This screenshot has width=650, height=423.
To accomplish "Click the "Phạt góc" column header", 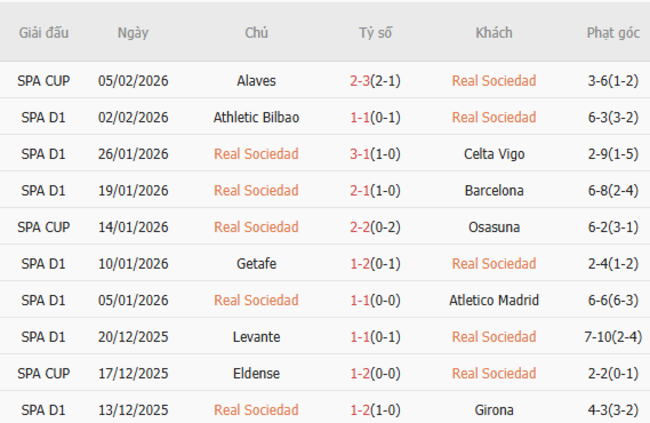I will 613,33.
